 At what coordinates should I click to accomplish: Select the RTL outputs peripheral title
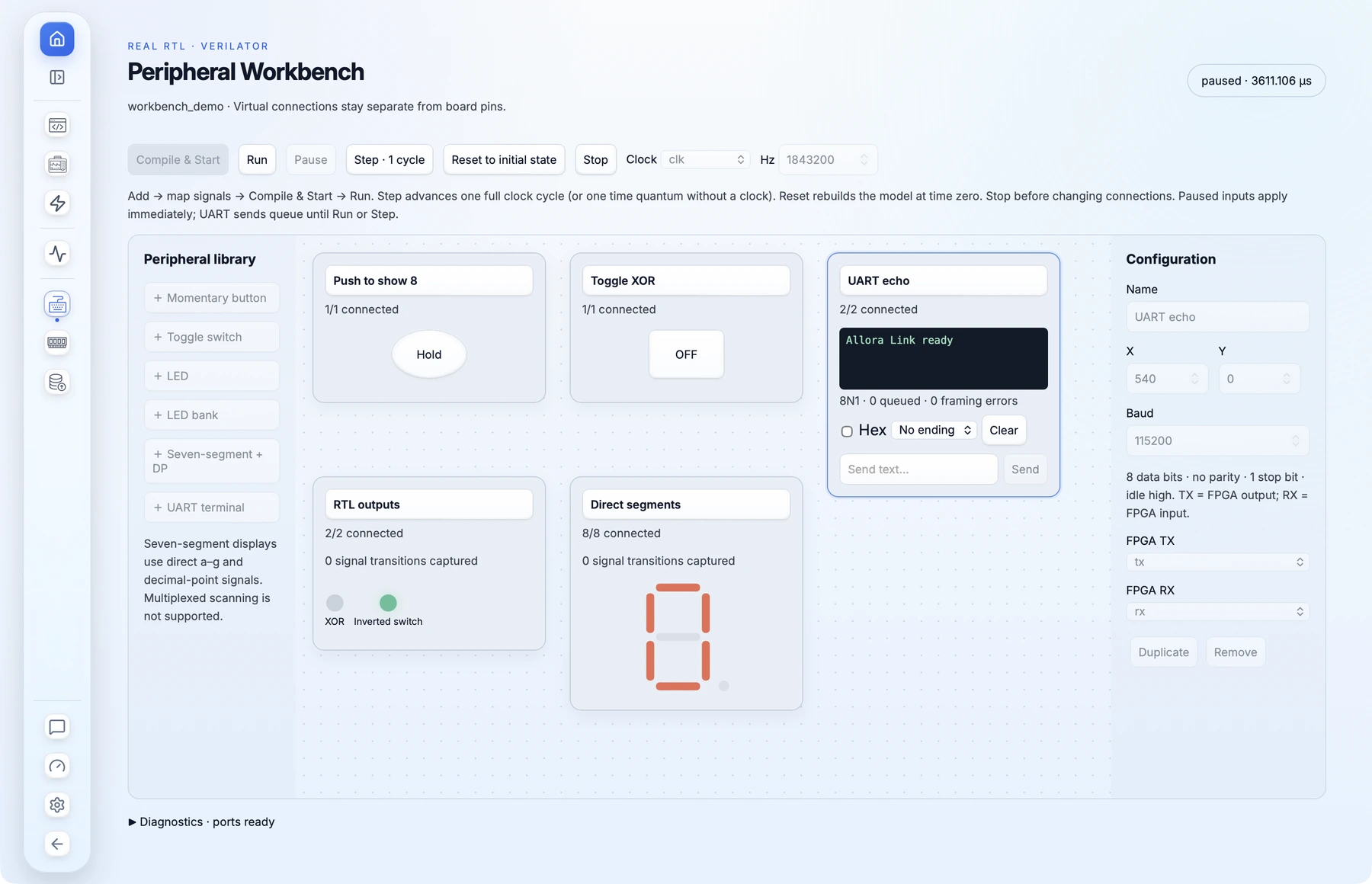tap(429, 504)
